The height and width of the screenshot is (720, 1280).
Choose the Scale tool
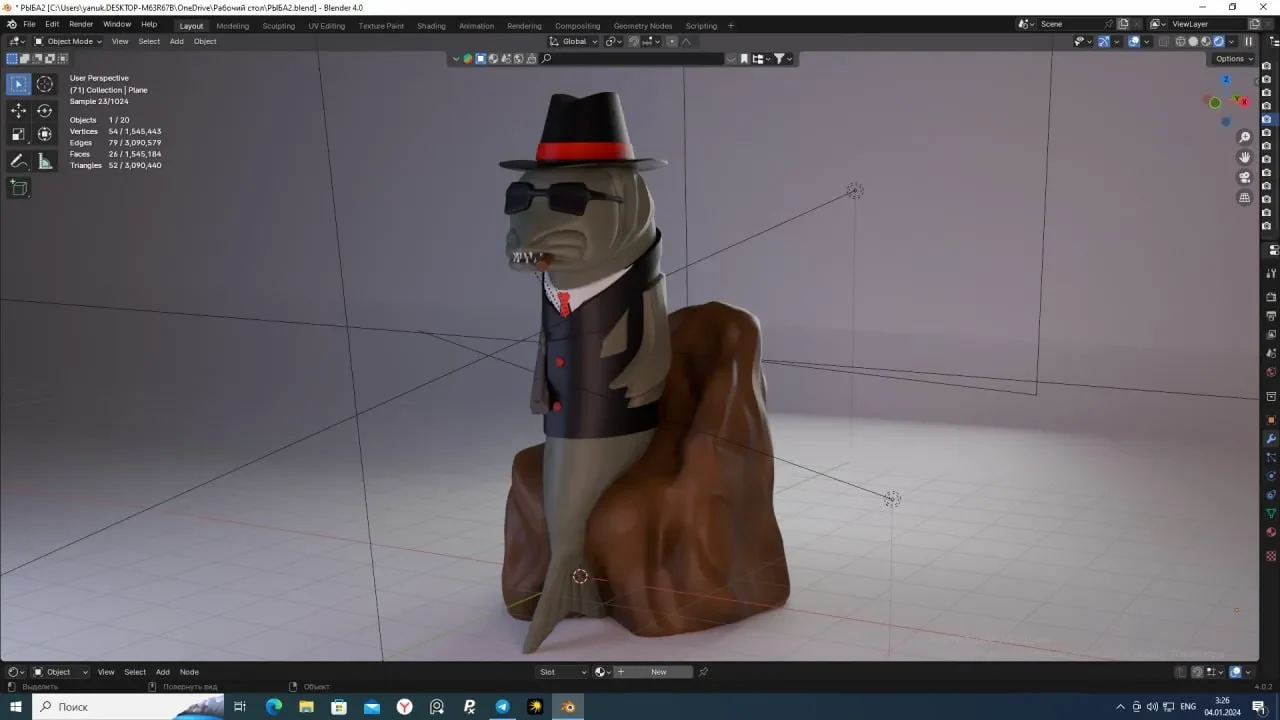point(18,134)
